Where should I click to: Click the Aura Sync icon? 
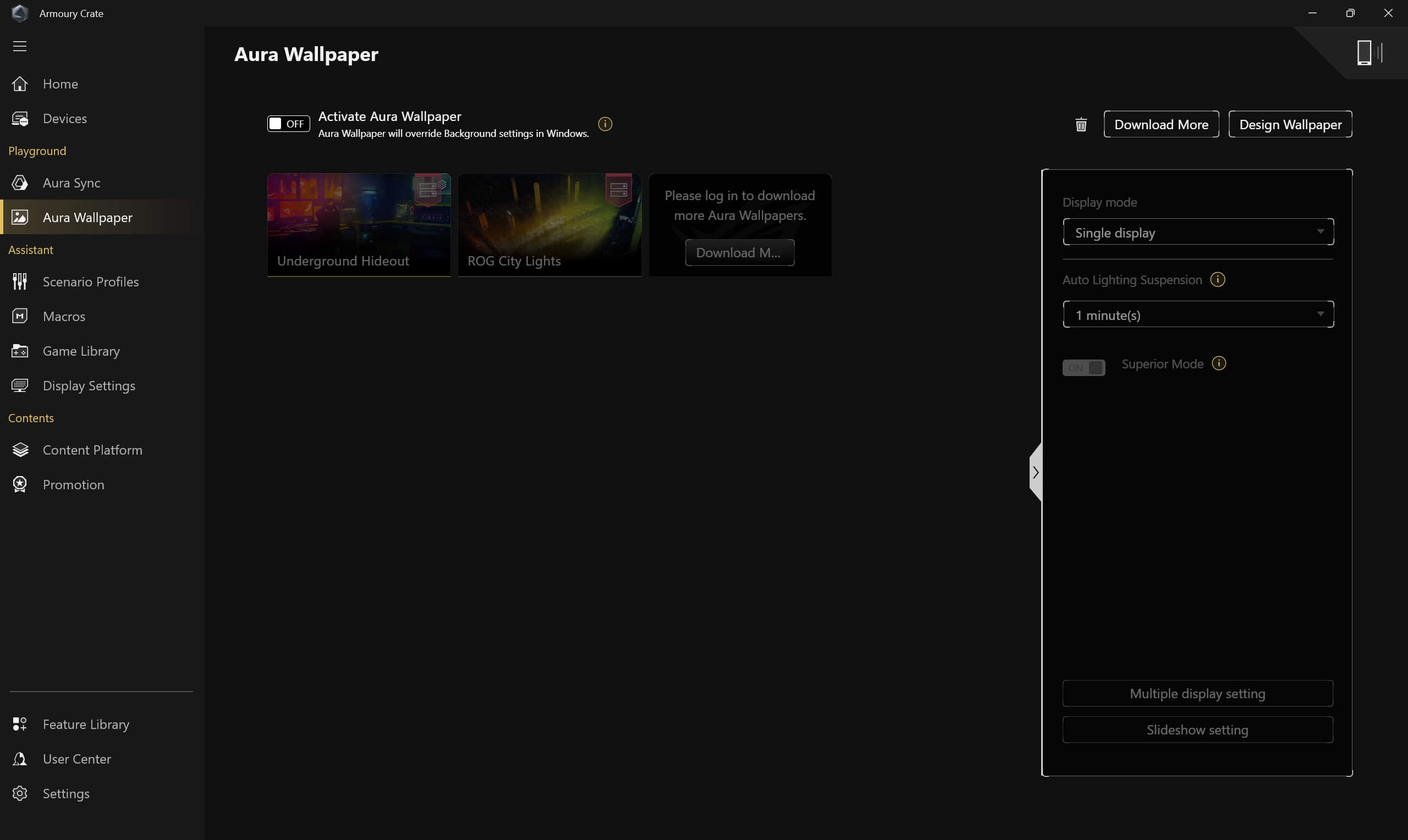(x=20, y=183)
